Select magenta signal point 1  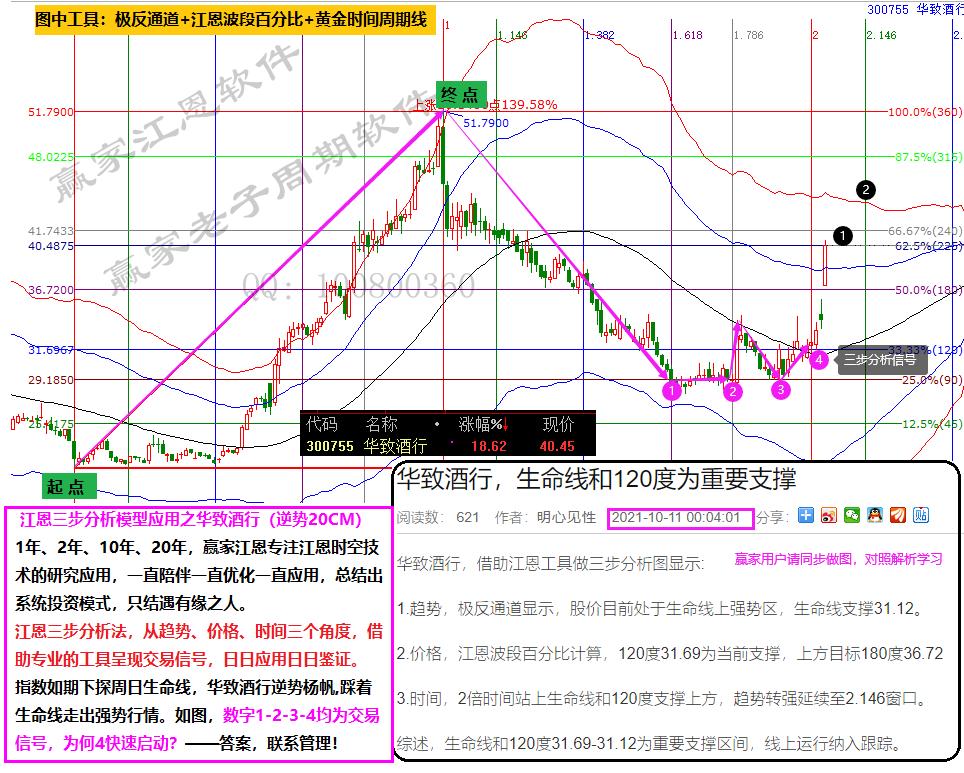coord(672,391)
